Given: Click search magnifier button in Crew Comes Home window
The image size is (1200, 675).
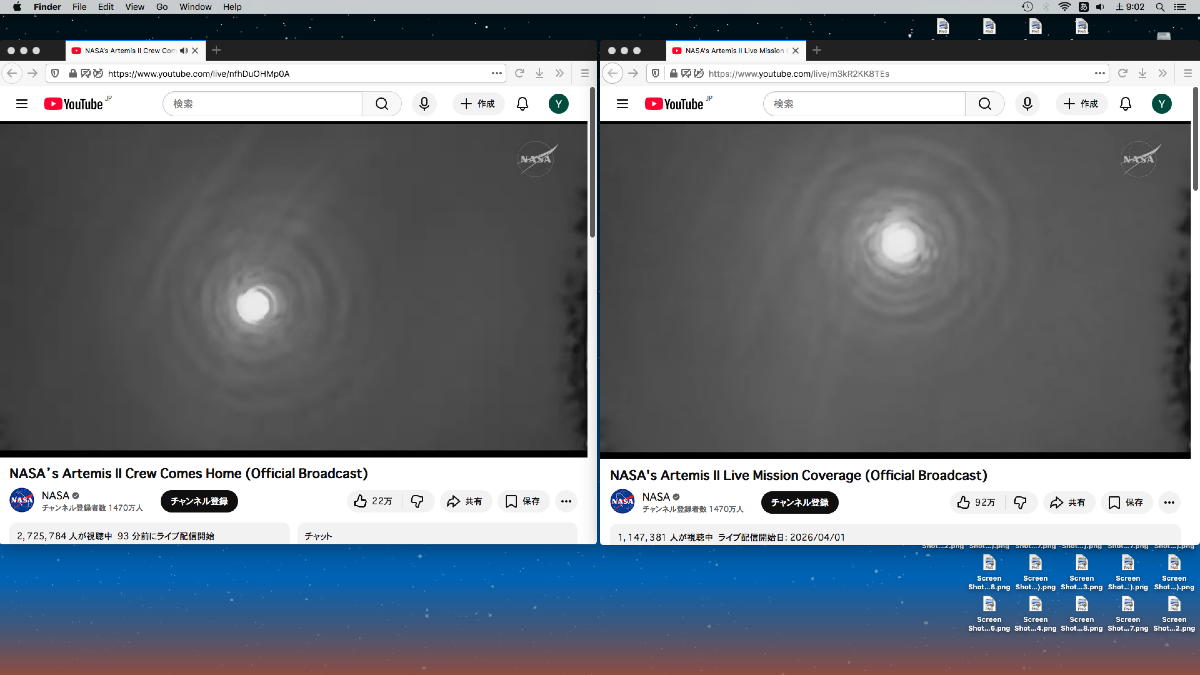Looking at the screenshot, I should pyautogui.click(x=382, y=103).
